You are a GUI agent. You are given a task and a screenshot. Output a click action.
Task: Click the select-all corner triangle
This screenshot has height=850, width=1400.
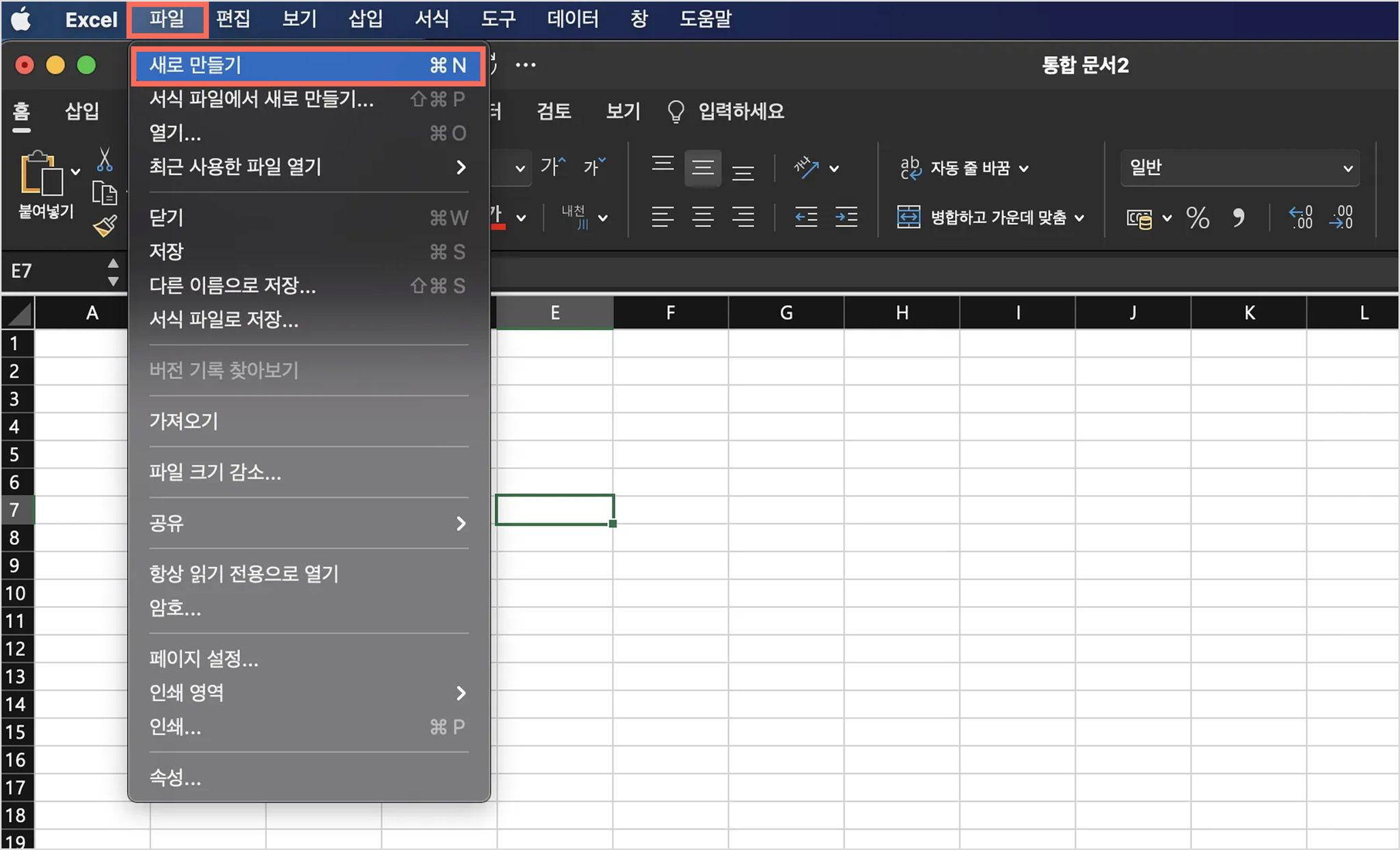point(18,313)
